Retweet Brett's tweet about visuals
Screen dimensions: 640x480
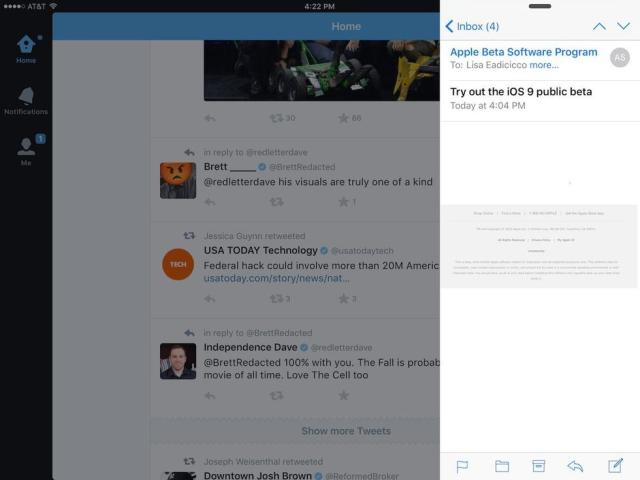tap(276, 202)
